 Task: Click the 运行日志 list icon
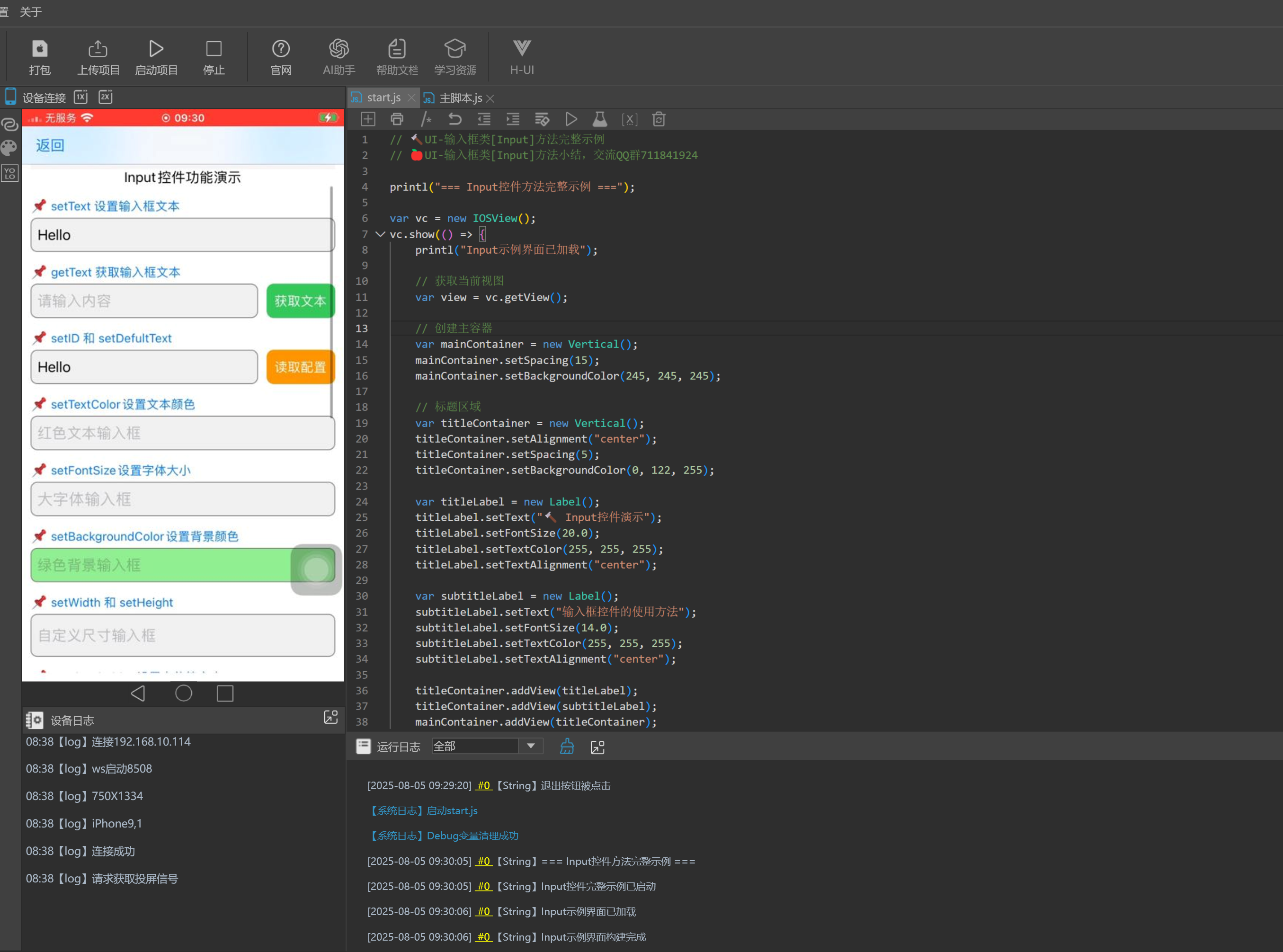[363, 746]
